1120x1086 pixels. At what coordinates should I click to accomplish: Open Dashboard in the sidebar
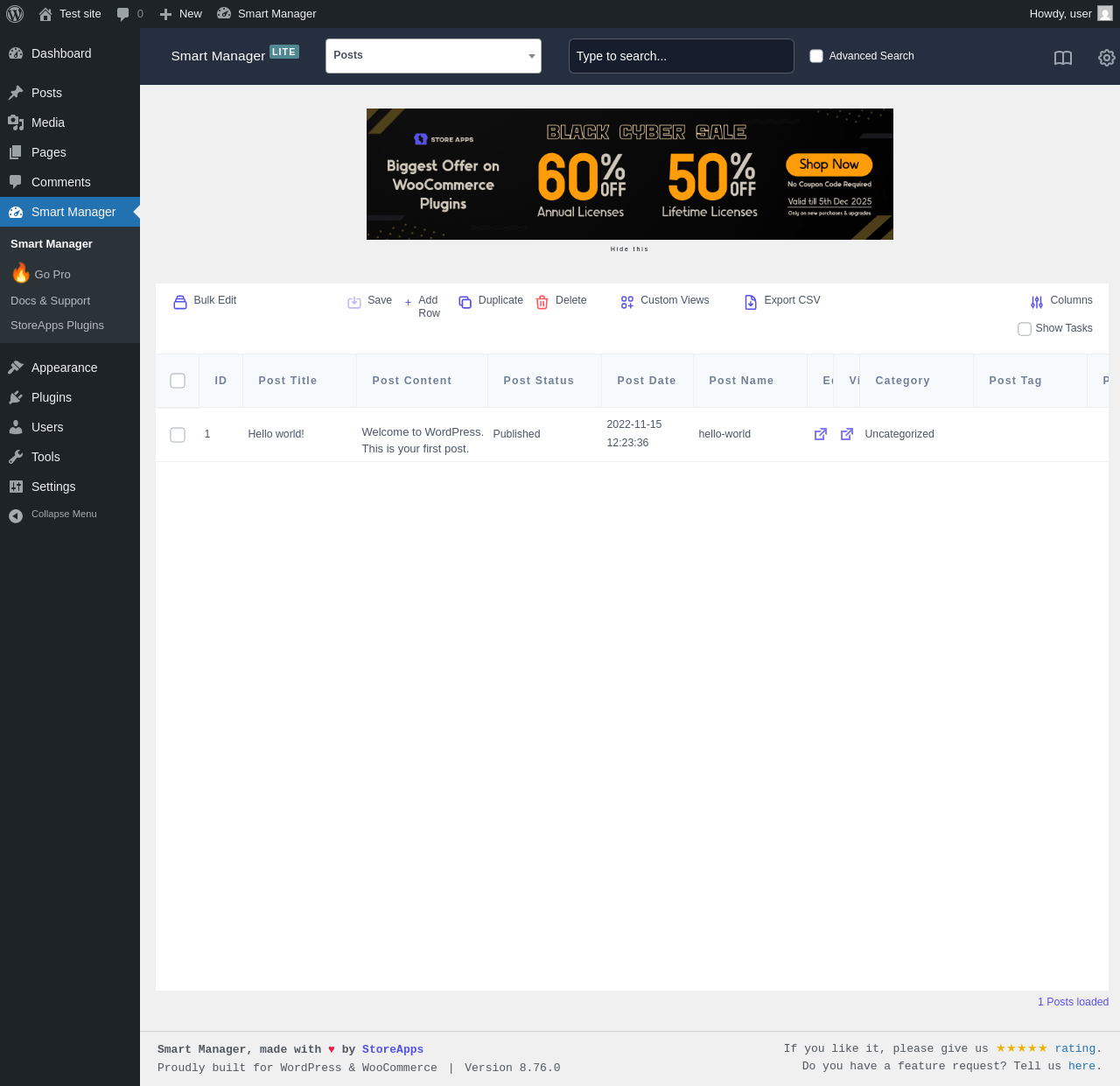click(70, 53)
